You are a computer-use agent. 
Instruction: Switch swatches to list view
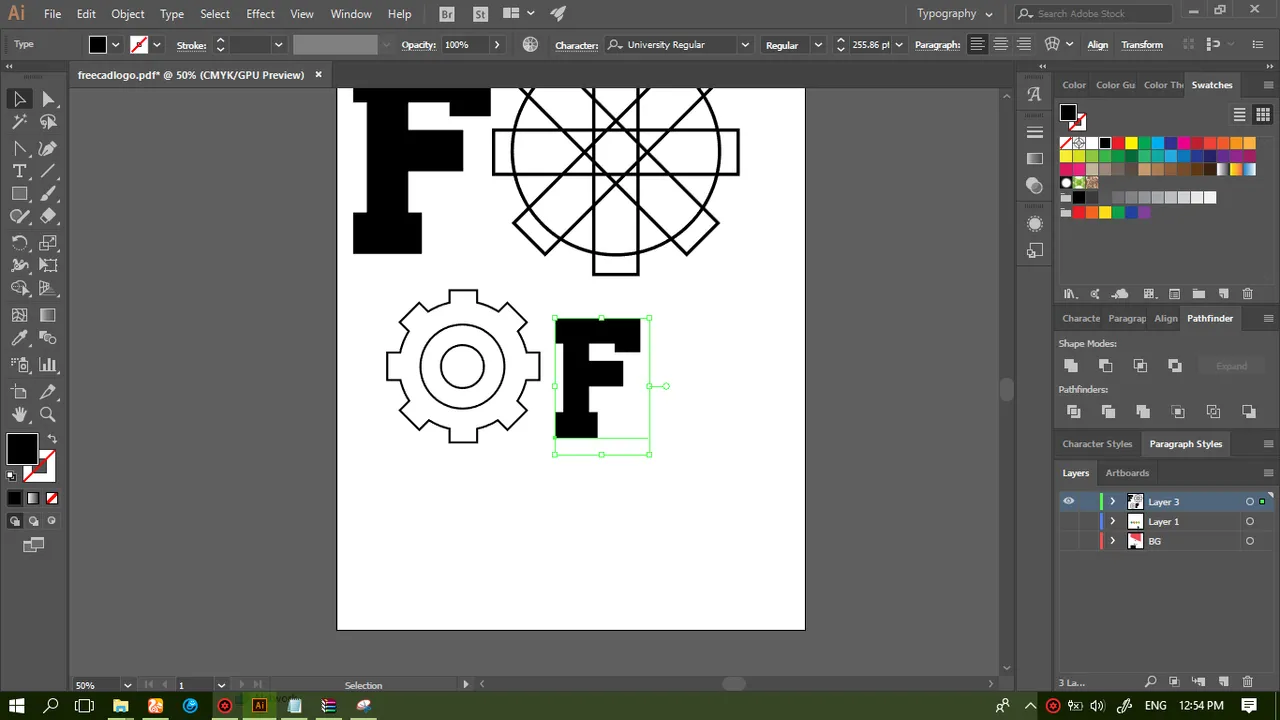point(1239,114)
